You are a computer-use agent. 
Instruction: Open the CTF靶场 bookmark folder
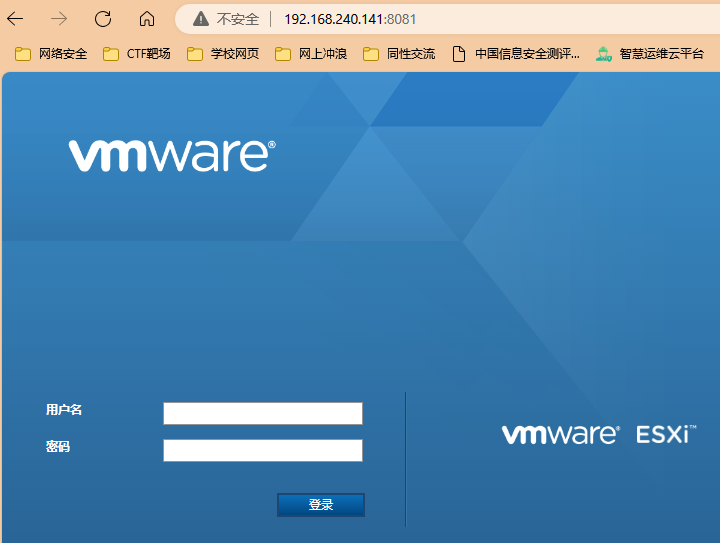pos(136,54)
